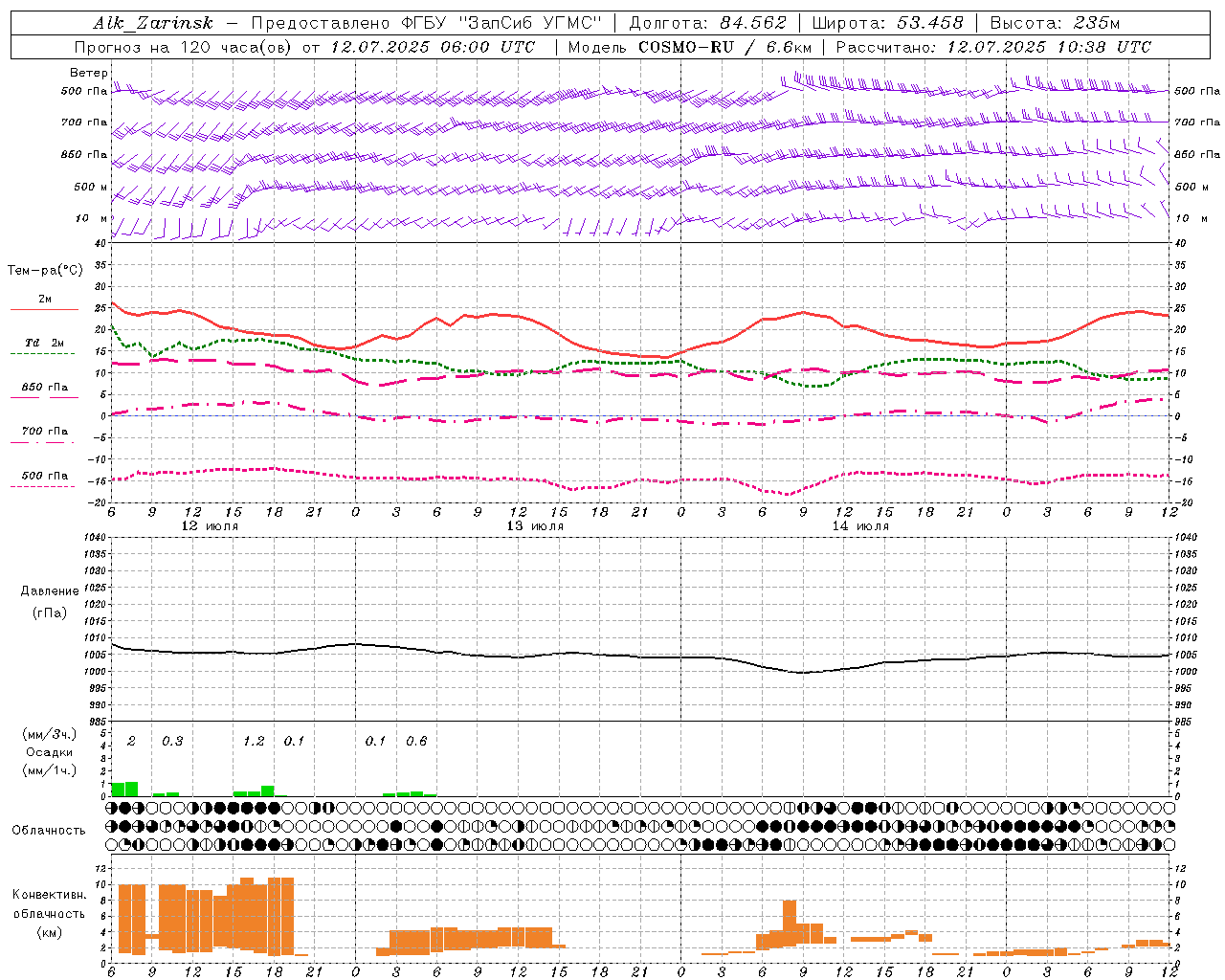Click the 'Осадки' precipitation label
Screen dimensions: 1225x980
click(x=49, y=752)
